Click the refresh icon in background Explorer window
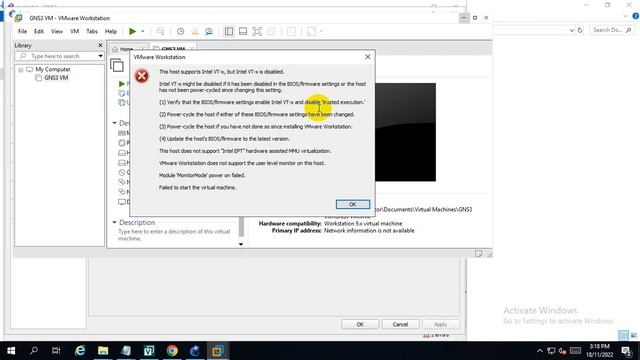This screenshot has height=360, width=640. tap(580, 30)
